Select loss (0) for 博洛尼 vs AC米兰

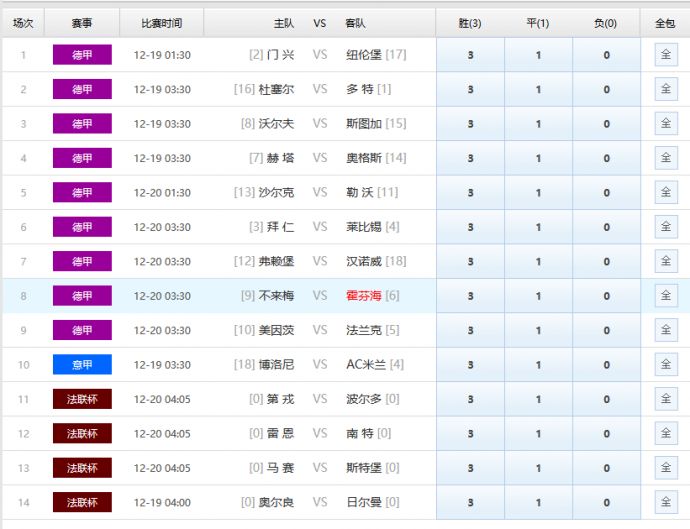pyautogui.click(x=606, y=364)
